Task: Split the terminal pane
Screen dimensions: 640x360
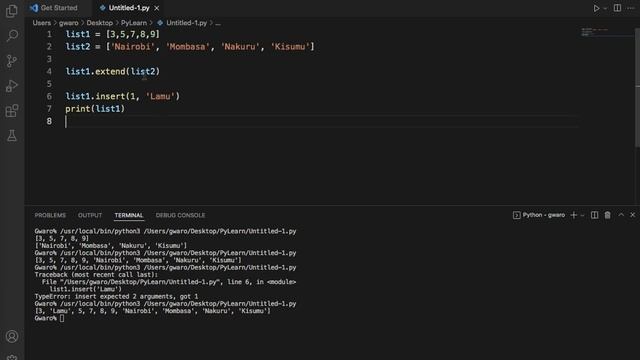Action: tap(595, 215)
